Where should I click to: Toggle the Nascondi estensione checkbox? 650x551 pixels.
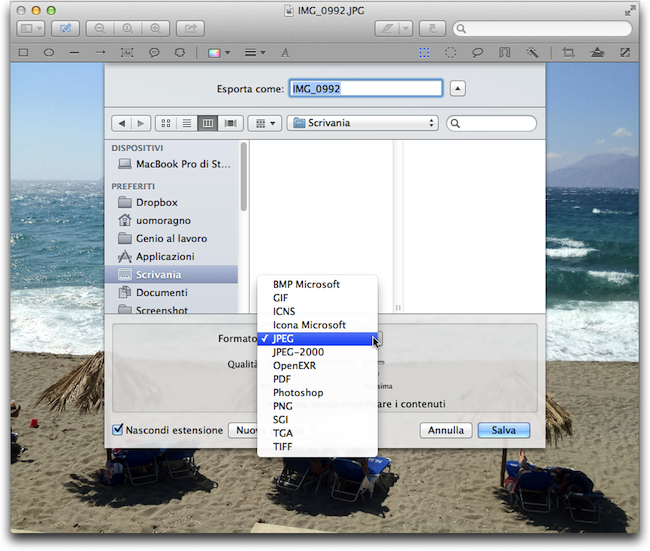click(117, 430)
